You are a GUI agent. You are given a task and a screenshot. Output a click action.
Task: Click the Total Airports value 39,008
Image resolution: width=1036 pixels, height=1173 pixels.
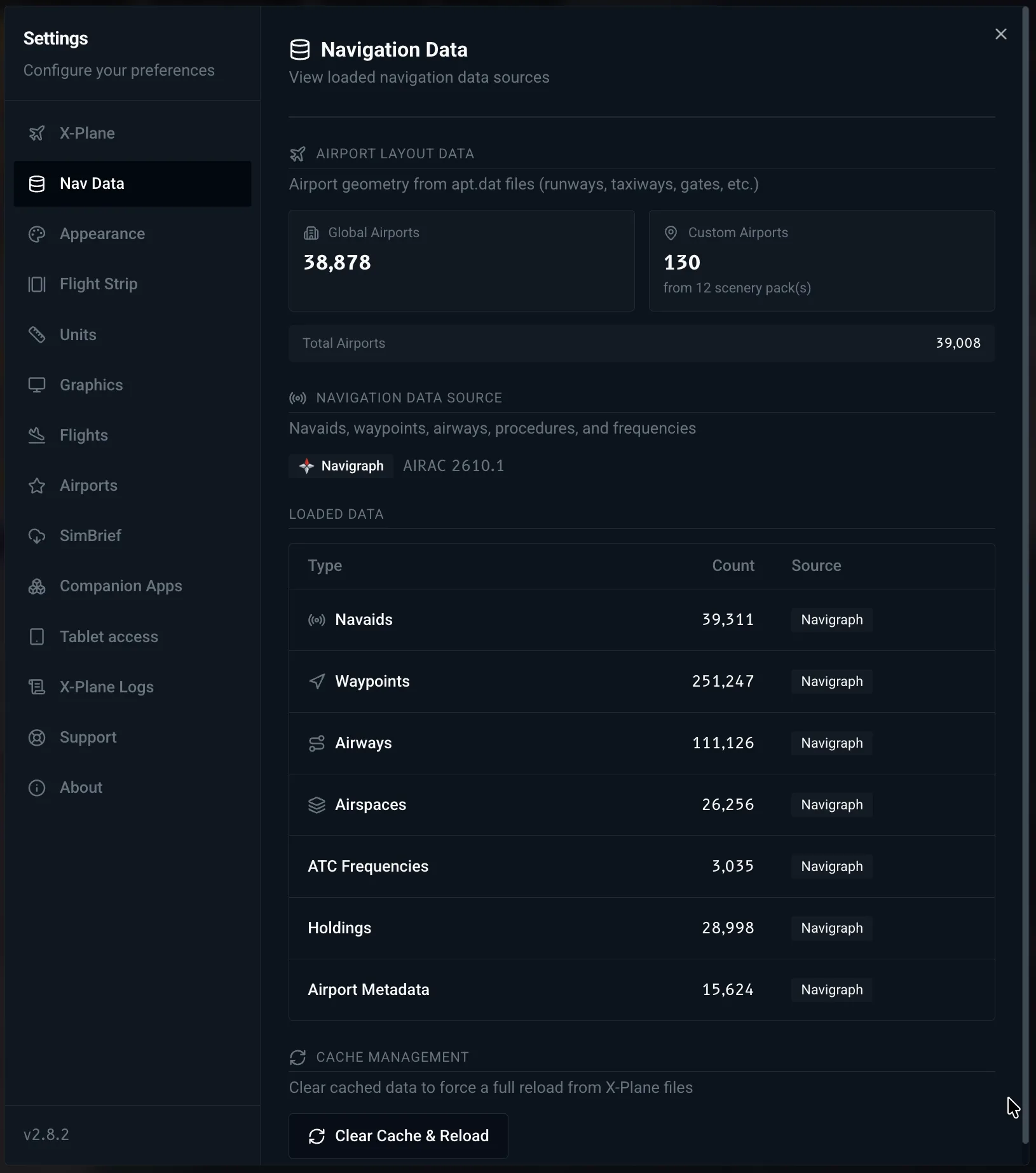pyautogui.click(x=958, y=343)
